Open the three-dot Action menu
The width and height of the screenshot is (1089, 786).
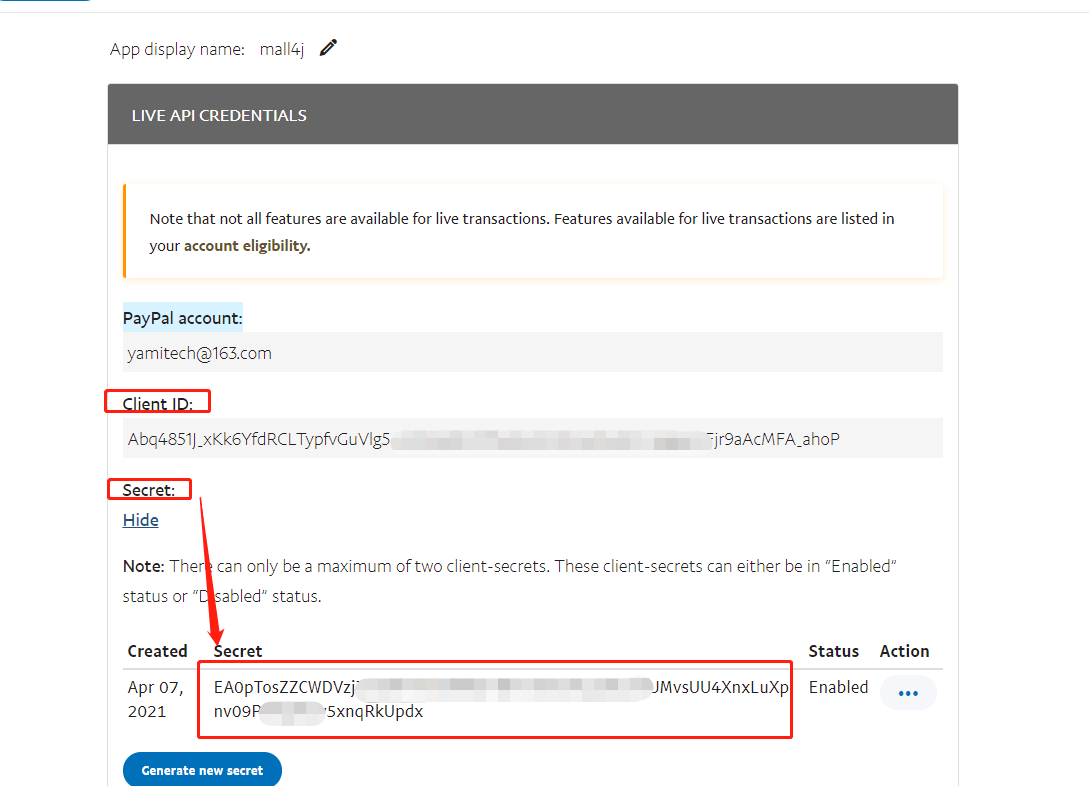coord(908,693)
